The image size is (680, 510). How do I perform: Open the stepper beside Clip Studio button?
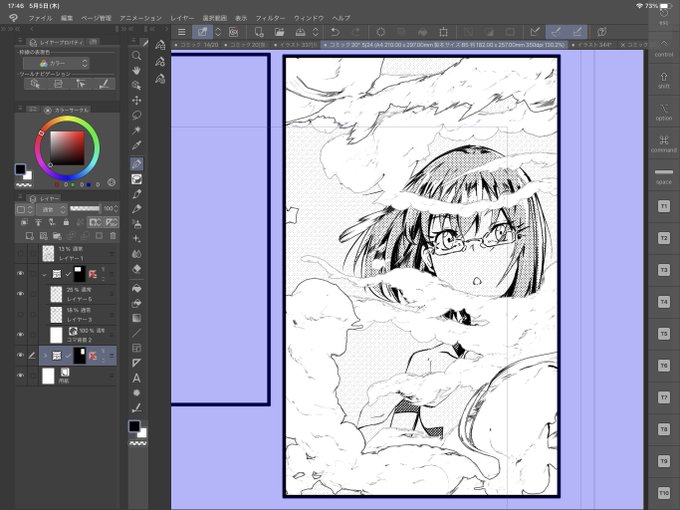coord(218,32)
